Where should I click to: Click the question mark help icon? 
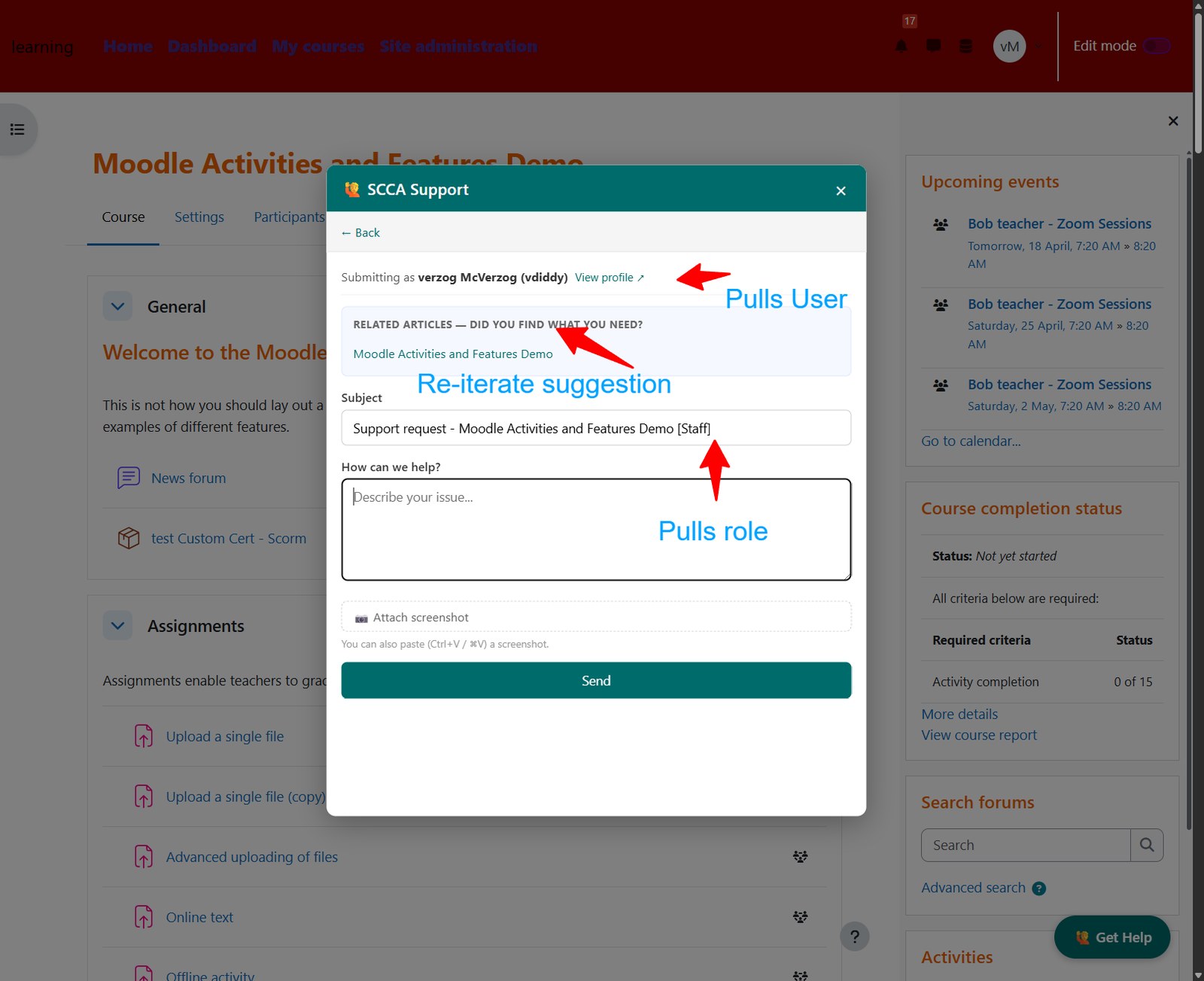point(854,937)
